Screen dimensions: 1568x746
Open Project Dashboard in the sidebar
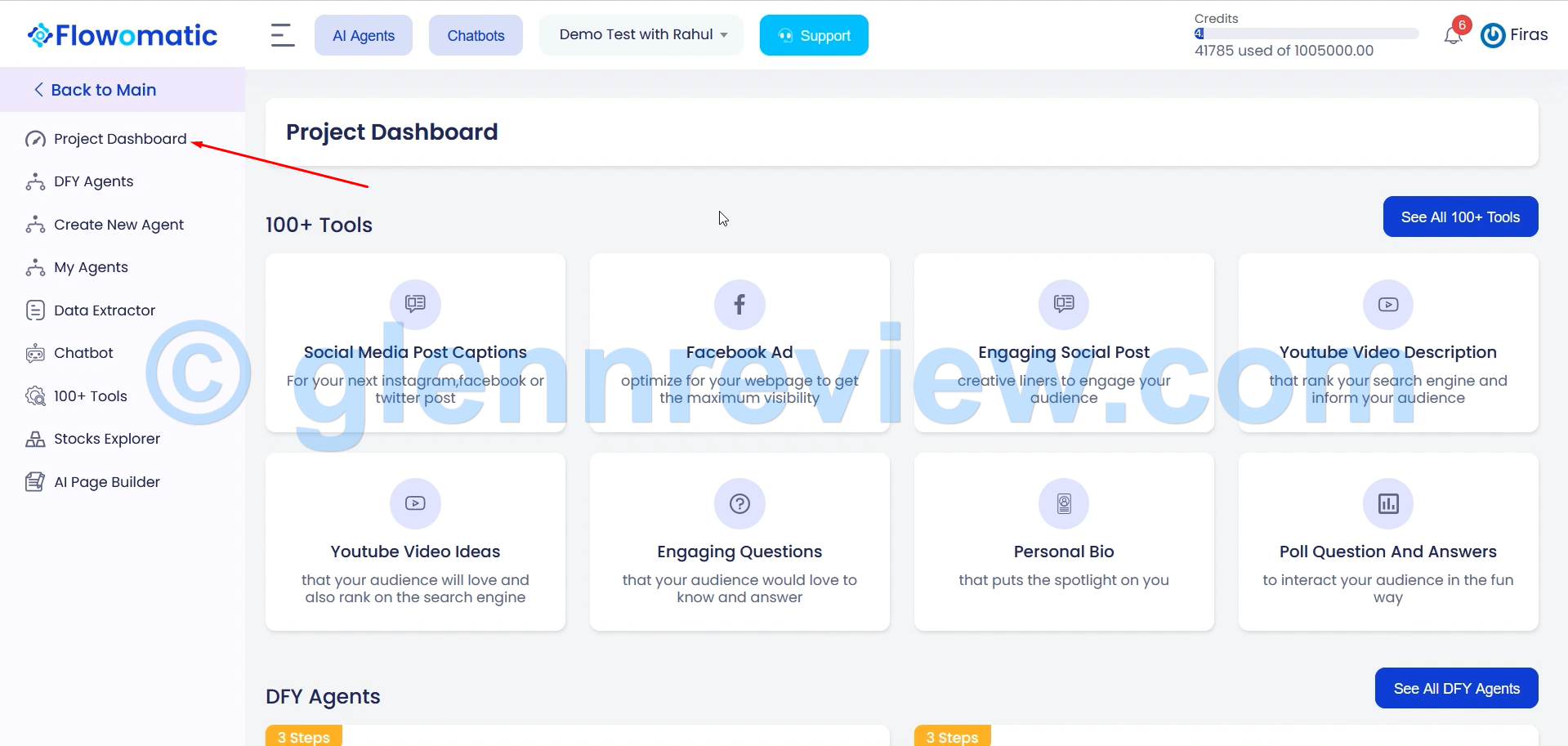(x=120, y=139)
